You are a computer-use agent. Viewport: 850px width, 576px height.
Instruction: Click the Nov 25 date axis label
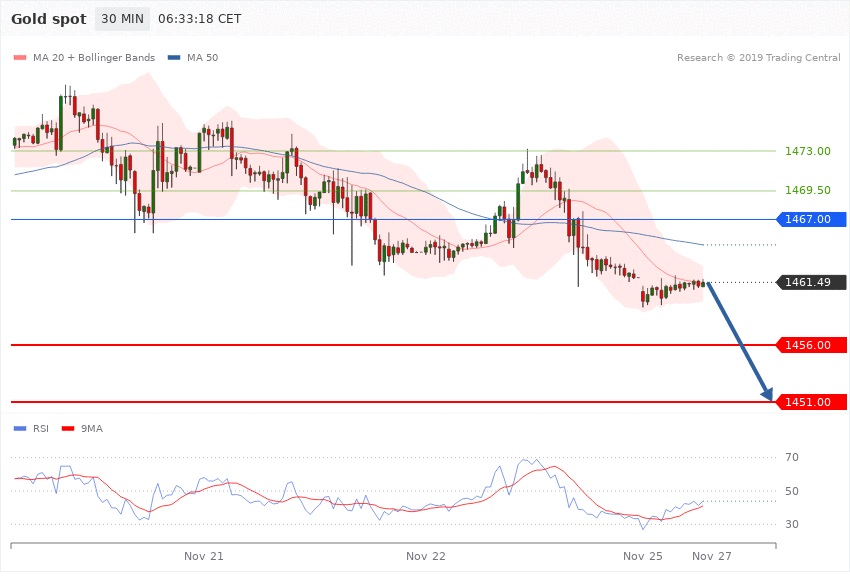[x=643, y=555]
